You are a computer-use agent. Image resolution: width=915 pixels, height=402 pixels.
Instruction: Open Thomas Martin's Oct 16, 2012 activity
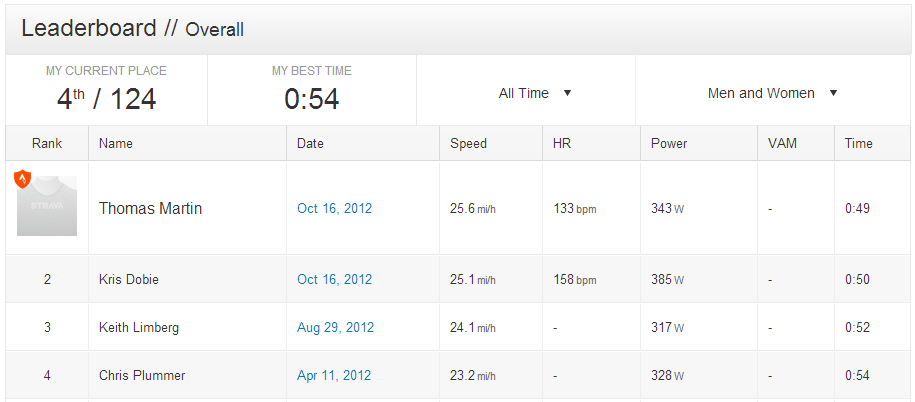(334, 209)
